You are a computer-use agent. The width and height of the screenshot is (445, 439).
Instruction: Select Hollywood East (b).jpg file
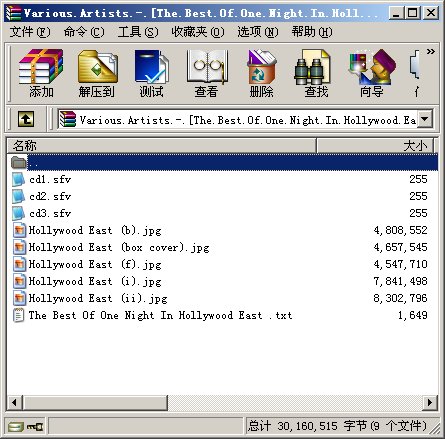[95, 230]
